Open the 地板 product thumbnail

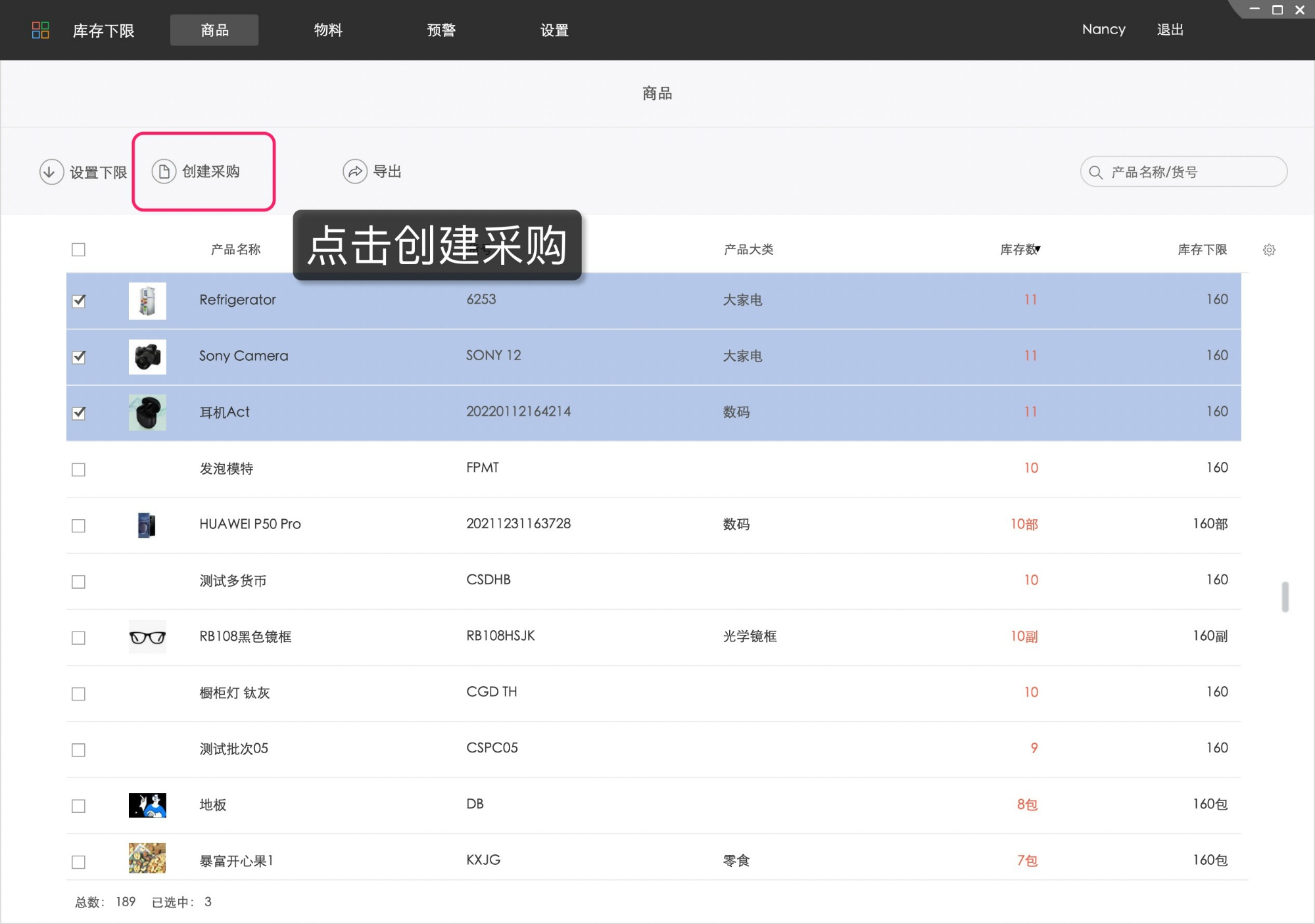tap(147, 805)
